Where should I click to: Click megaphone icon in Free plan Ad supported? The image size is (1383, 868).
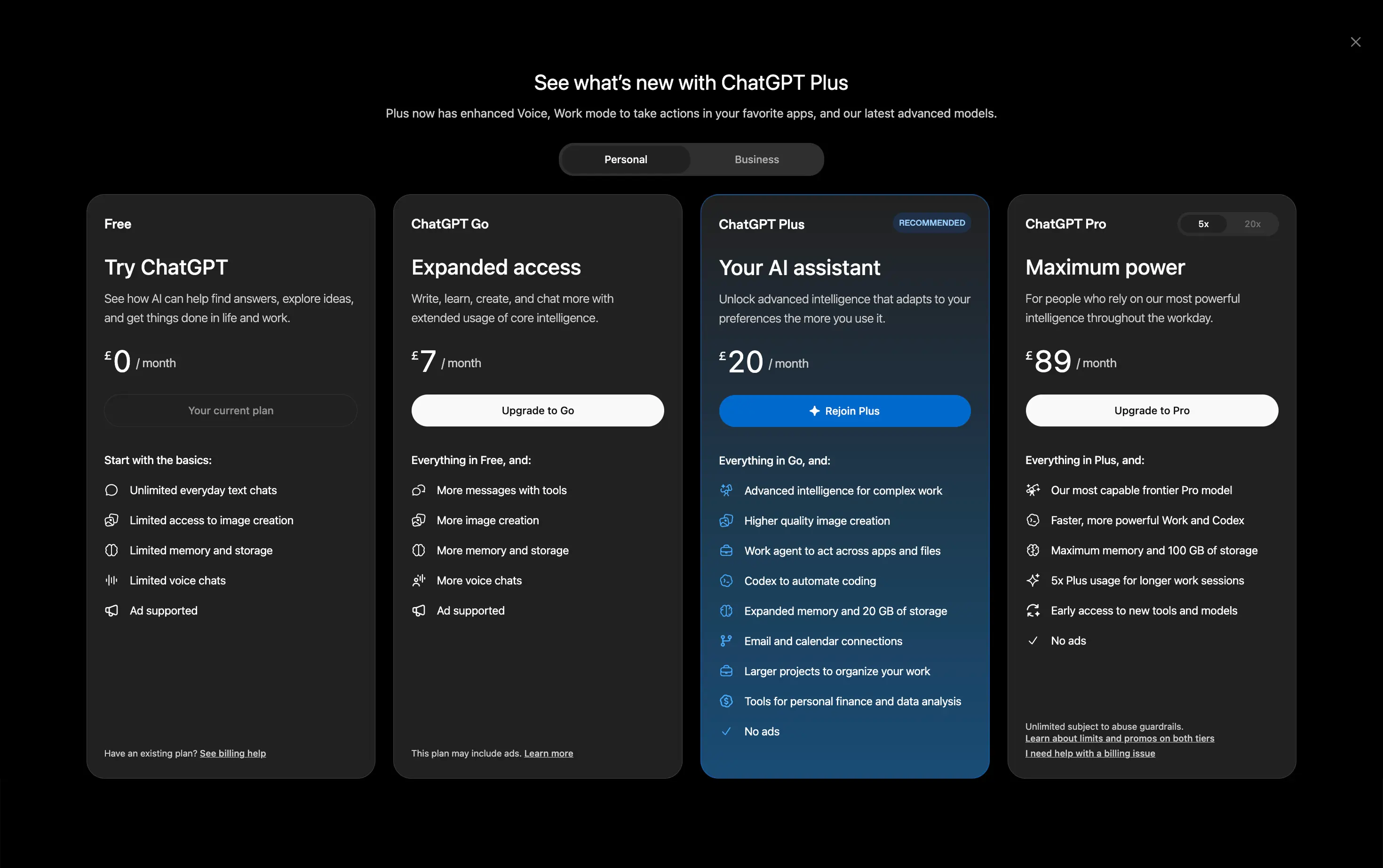[x=111, y=611]
